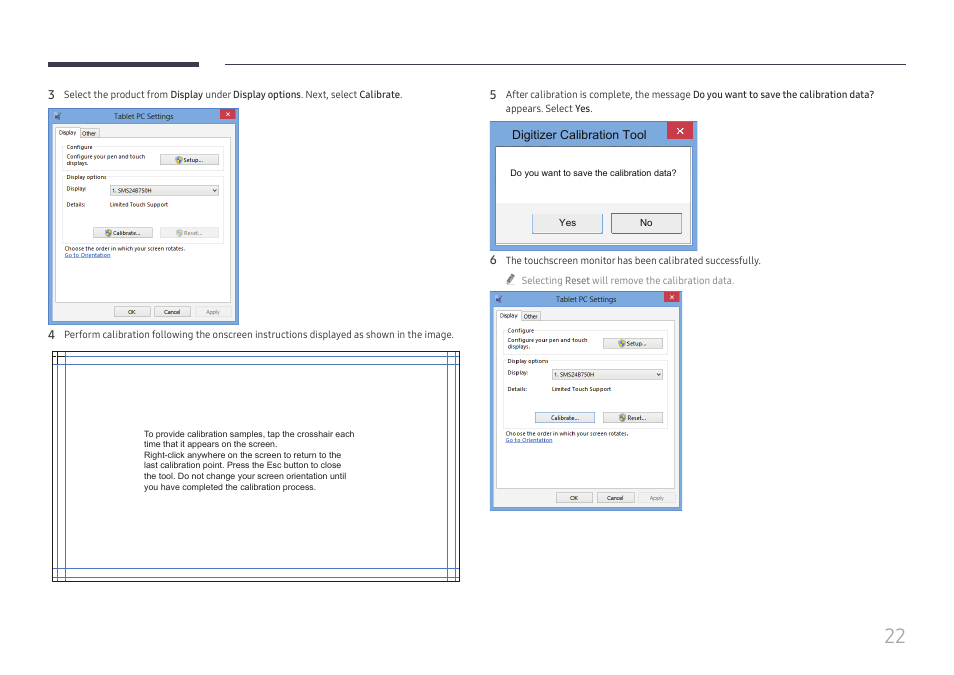This screenshot has height=675, width=954.
Task: Click the page number 22
Action: (894, 636)
